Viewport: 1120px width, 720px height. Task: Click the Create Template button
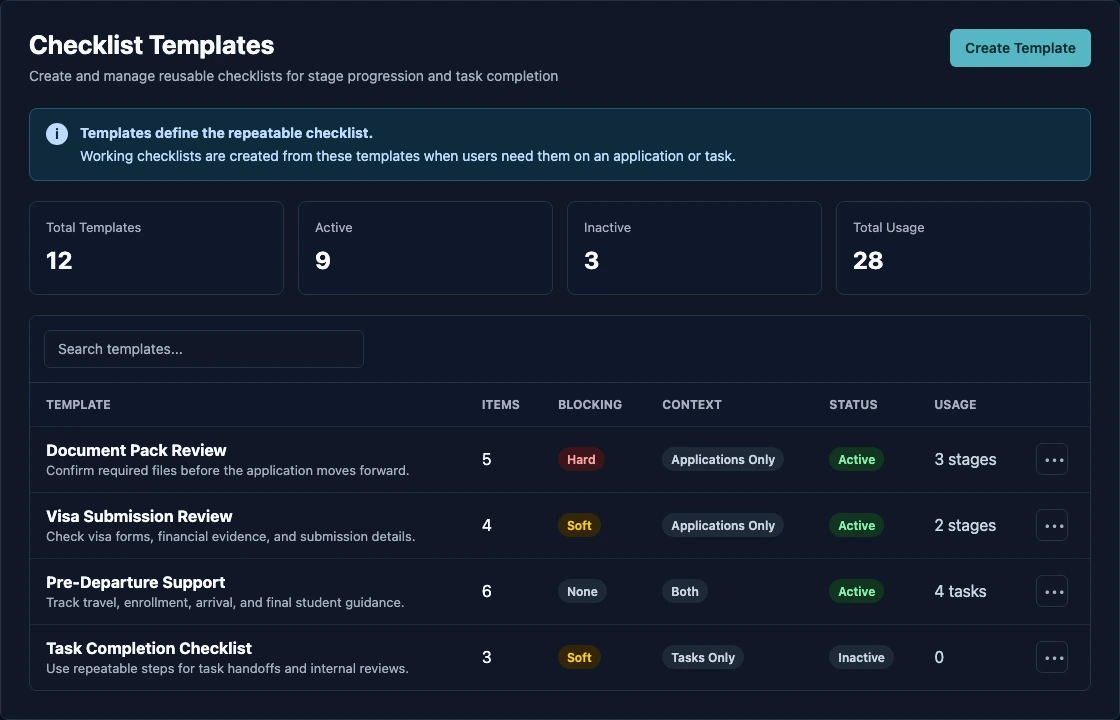pos(1019,48)
